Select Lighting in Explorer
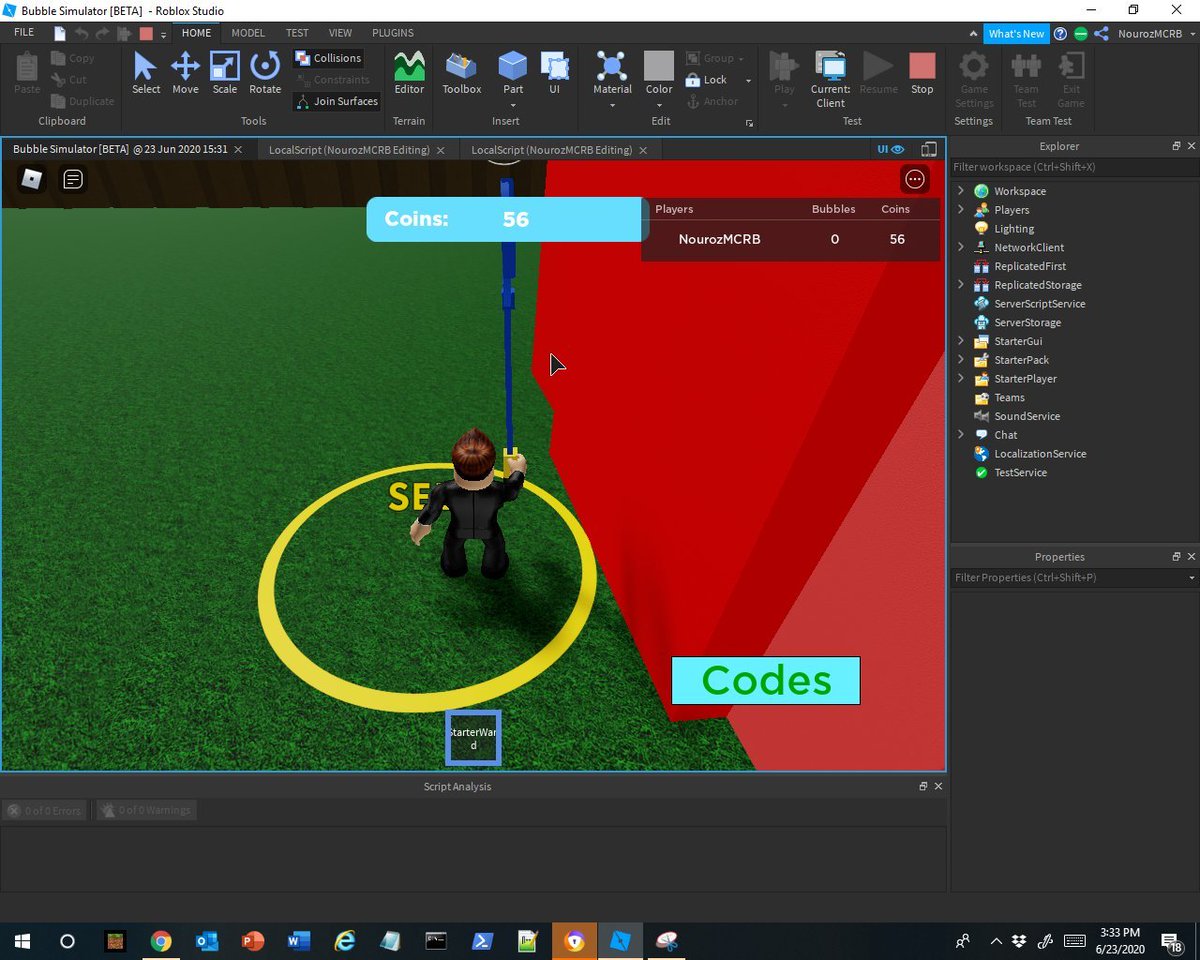The width and height of the screenshot is (1200, 960). pos(1013,229)
